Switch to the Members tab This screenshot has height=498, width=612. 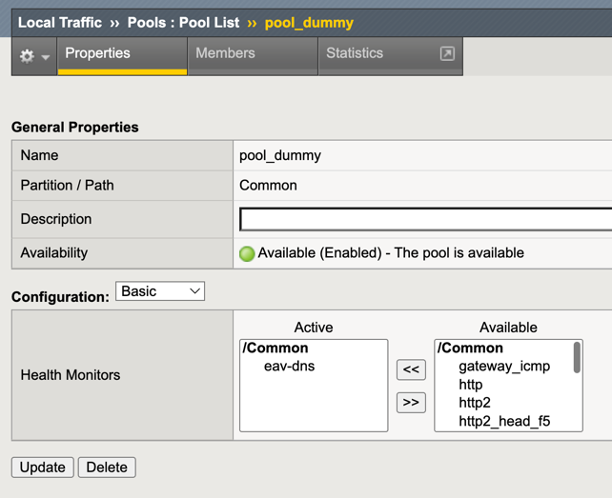click(225, 54)
